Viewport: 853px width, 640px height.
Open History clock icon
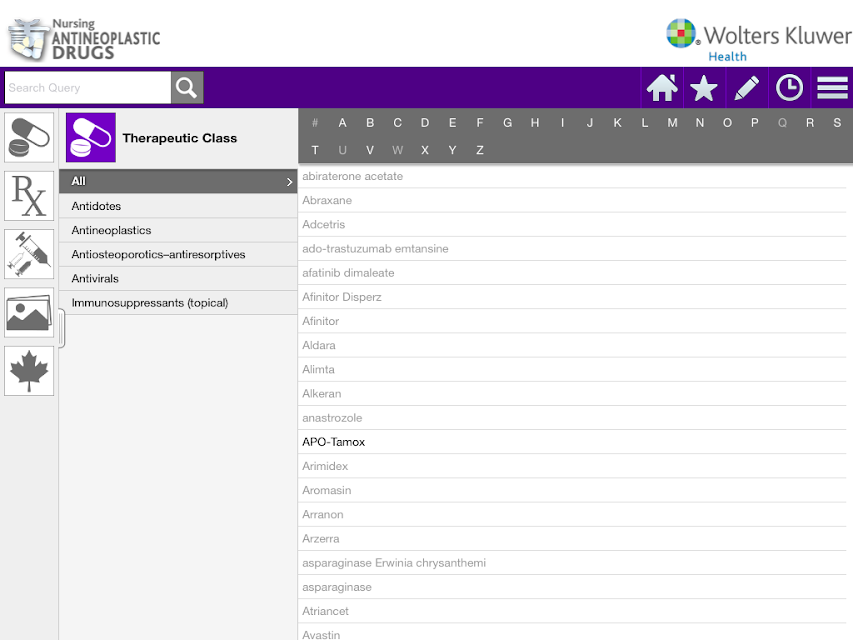tap(789, 88)
